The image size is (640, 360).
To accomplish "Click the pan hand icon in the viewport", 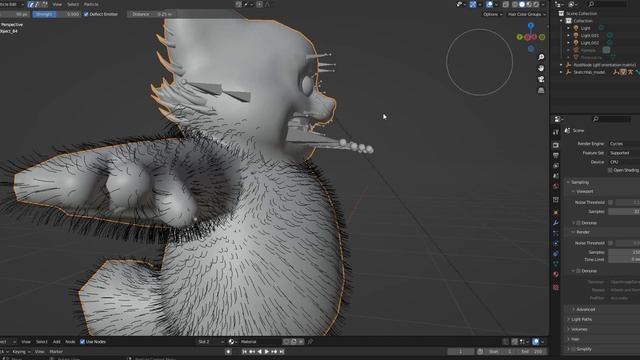I will [541, 68].
